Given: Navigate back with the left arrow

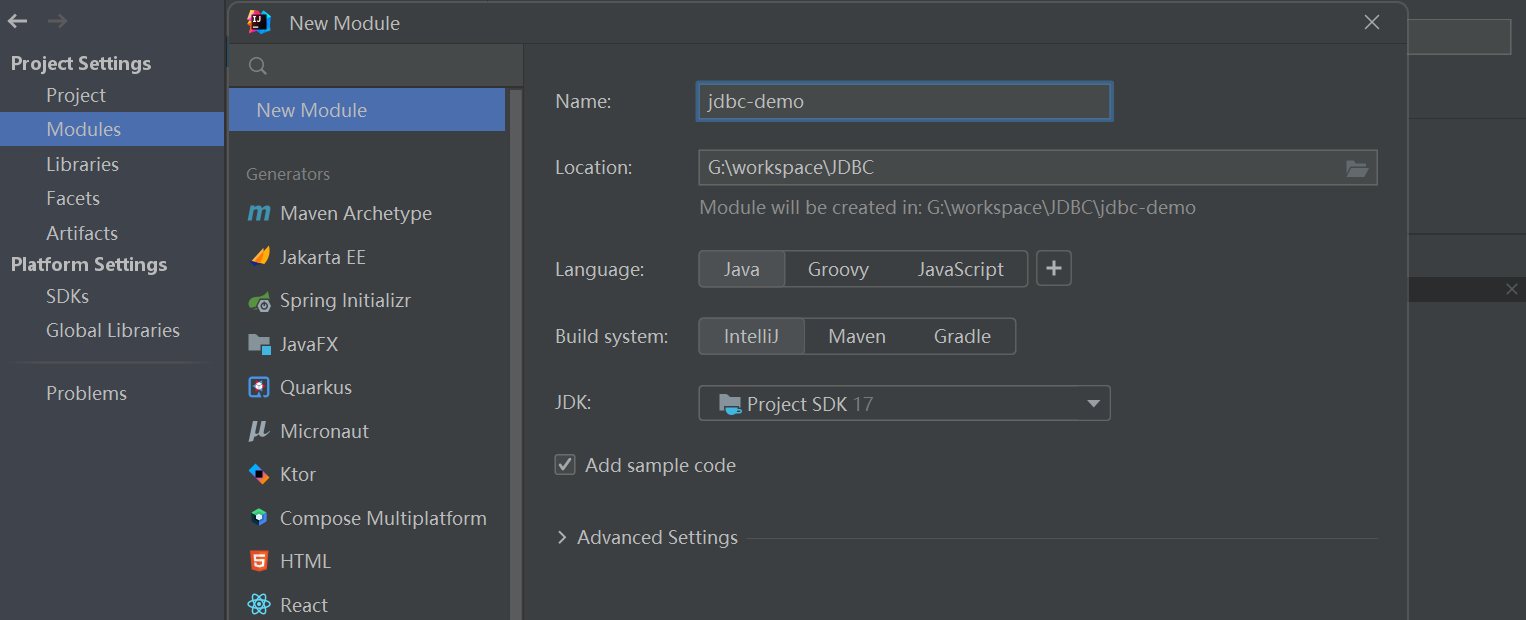Looking at the screenshot, I should coord(18,21).
